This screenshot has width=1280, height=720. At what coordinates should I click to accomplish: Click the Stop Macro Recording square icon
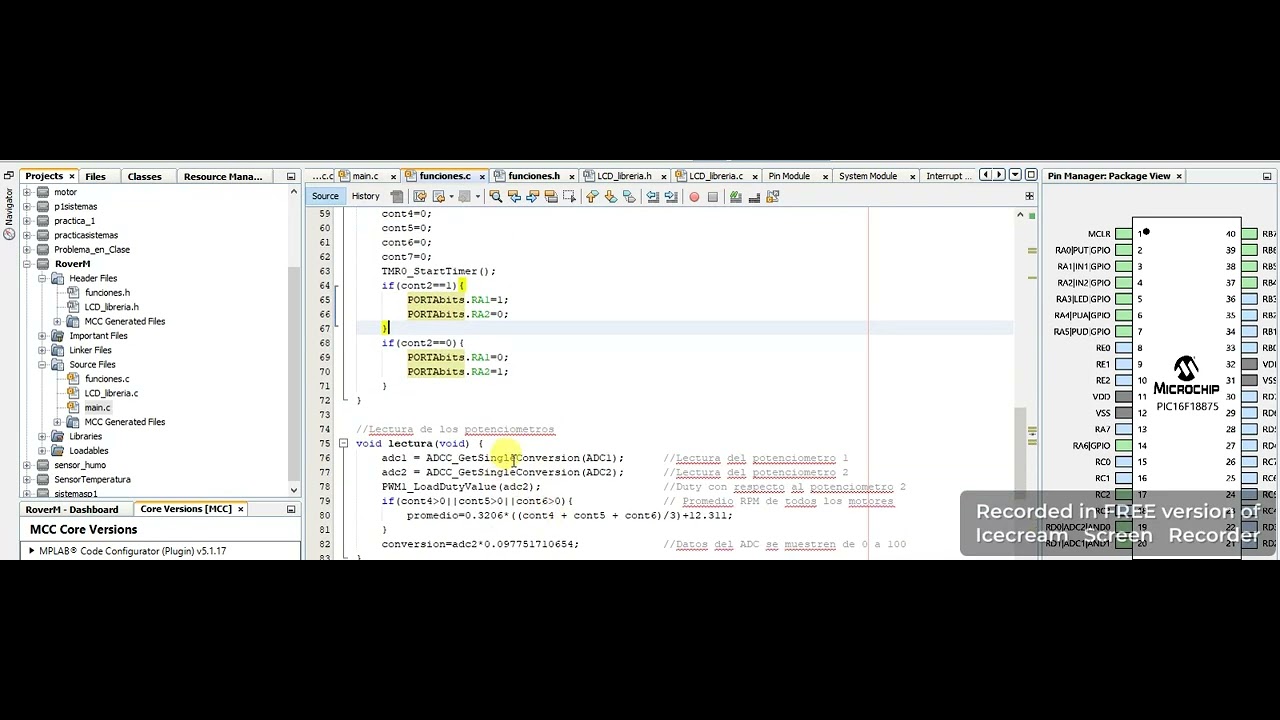pos(713,197)
